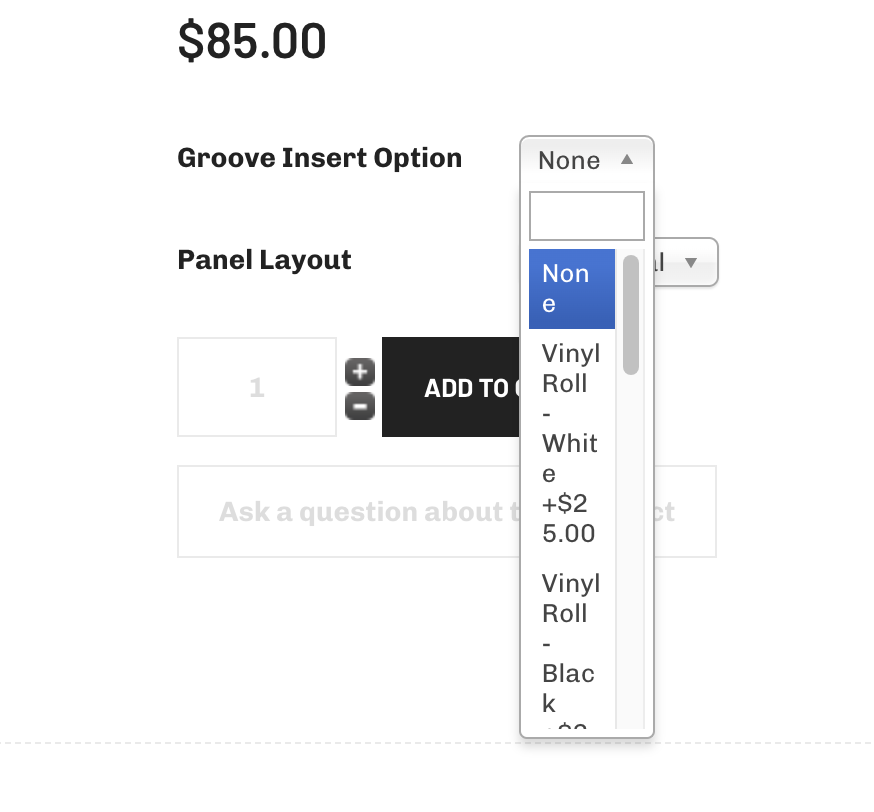This screenshot has height=812, width=874.
Task: Click the $85.00 price text
Action: click(252, 42)
